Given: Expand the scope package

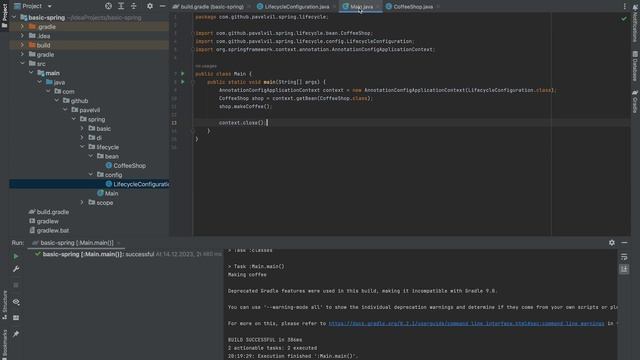Looking at the screenshot, I should (82, 202).
